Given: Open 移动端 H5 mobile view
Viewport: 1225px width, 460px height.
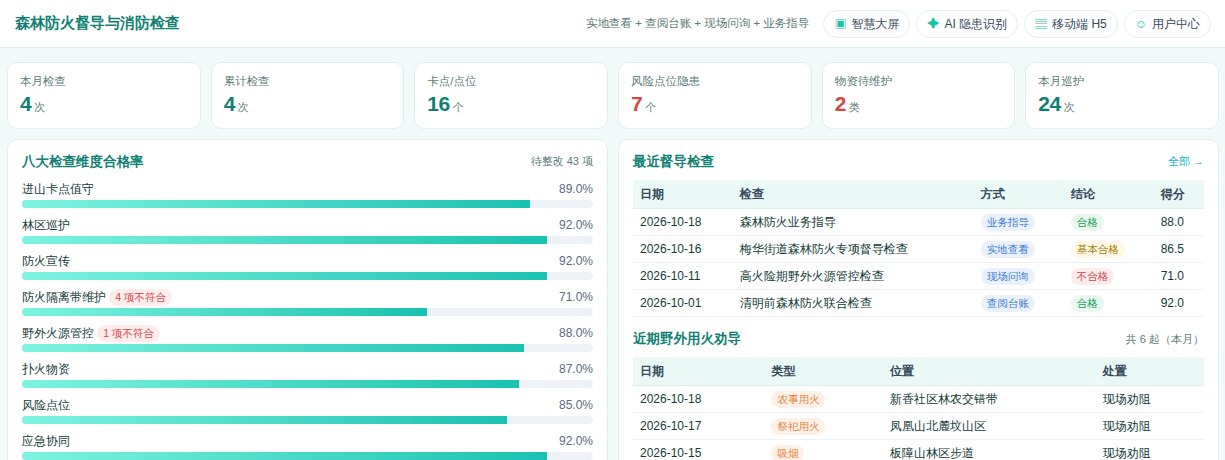Looking at the screenshot, I should [x=1071, y=24].
